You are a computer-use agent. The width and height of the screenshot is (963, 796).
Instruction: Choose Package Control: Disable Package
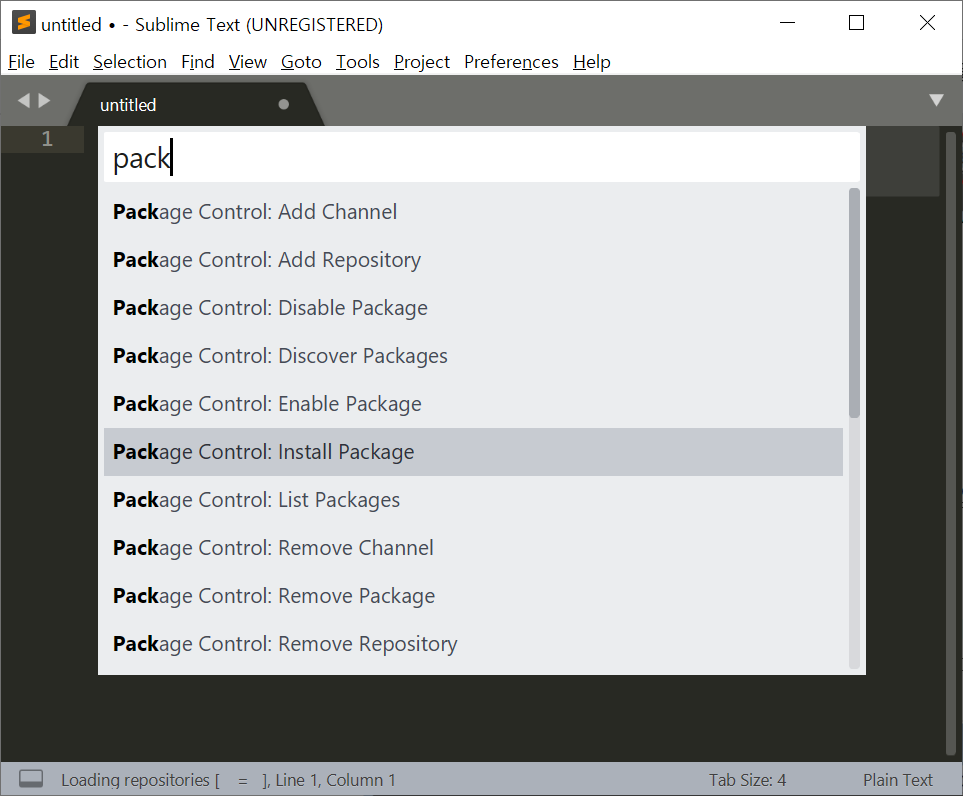click(x=473, y=308)
